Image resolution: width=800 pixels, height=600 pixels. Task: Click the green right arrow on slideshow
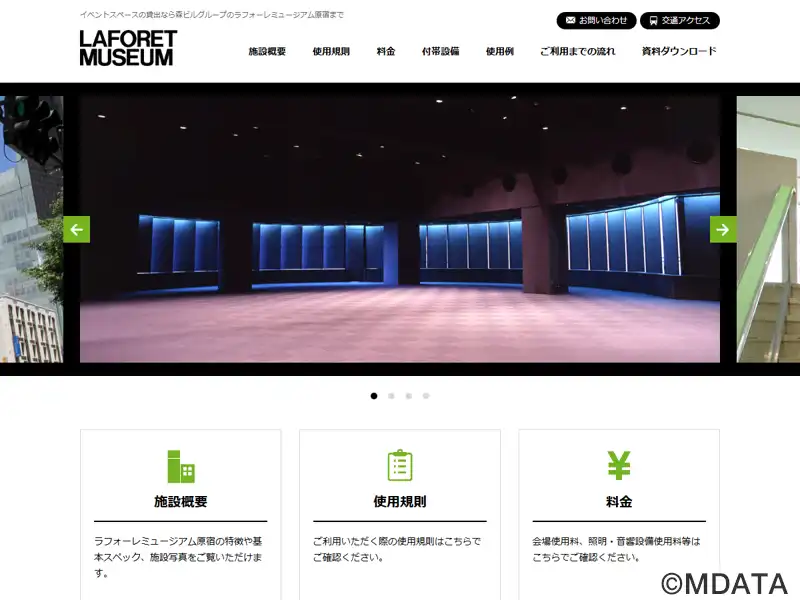coord(723,229)
